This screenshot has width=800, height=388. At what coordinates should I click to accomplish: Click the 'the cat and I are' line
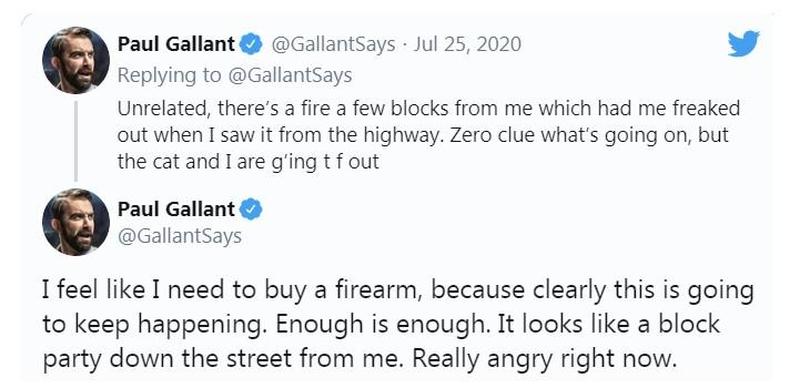tap(189, 162)
